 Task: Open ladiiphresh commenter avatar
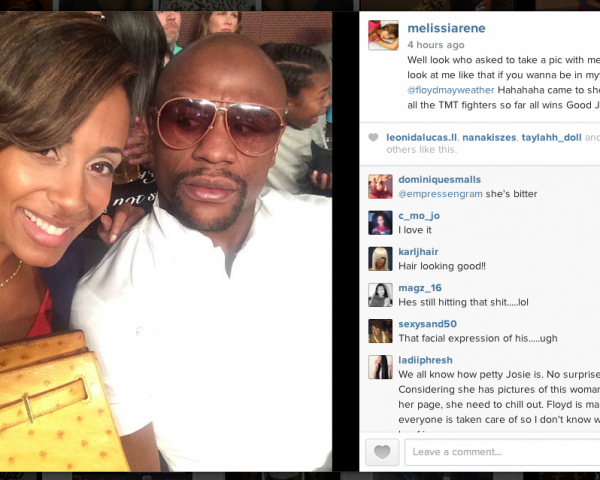click(x=380, y=367)
